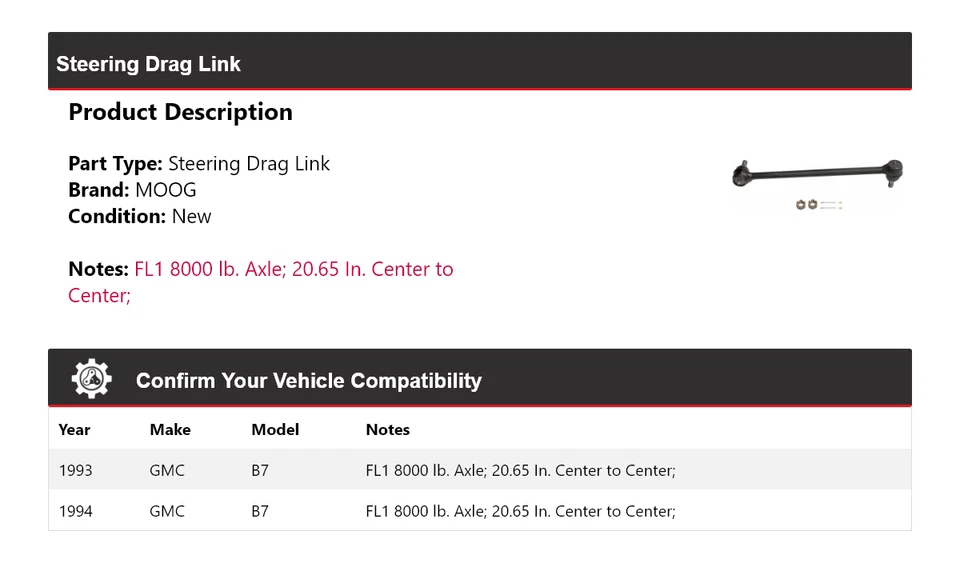Click the Year column header
The image size is (960, 563).
pos(74,430)
